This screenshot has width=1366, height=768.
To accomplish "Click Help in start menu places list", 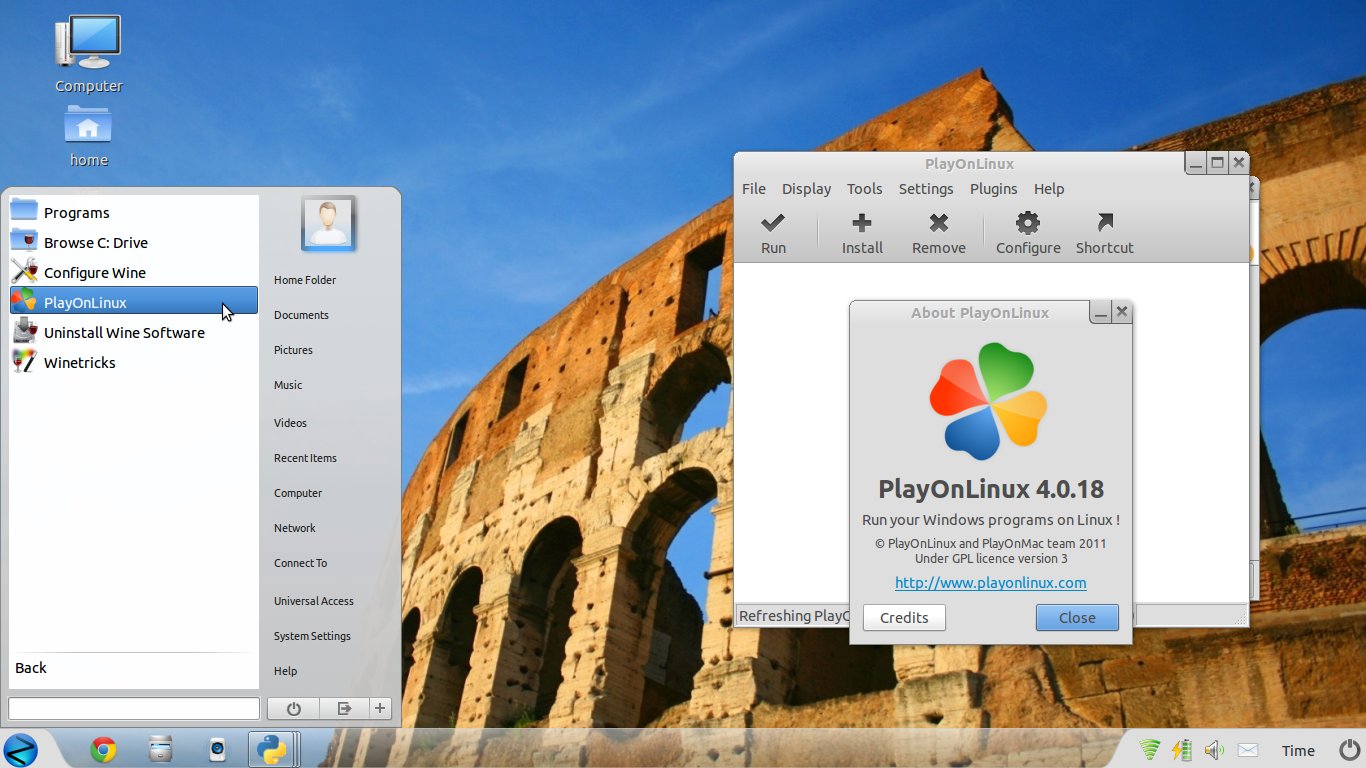I will (x=285, y=671).
